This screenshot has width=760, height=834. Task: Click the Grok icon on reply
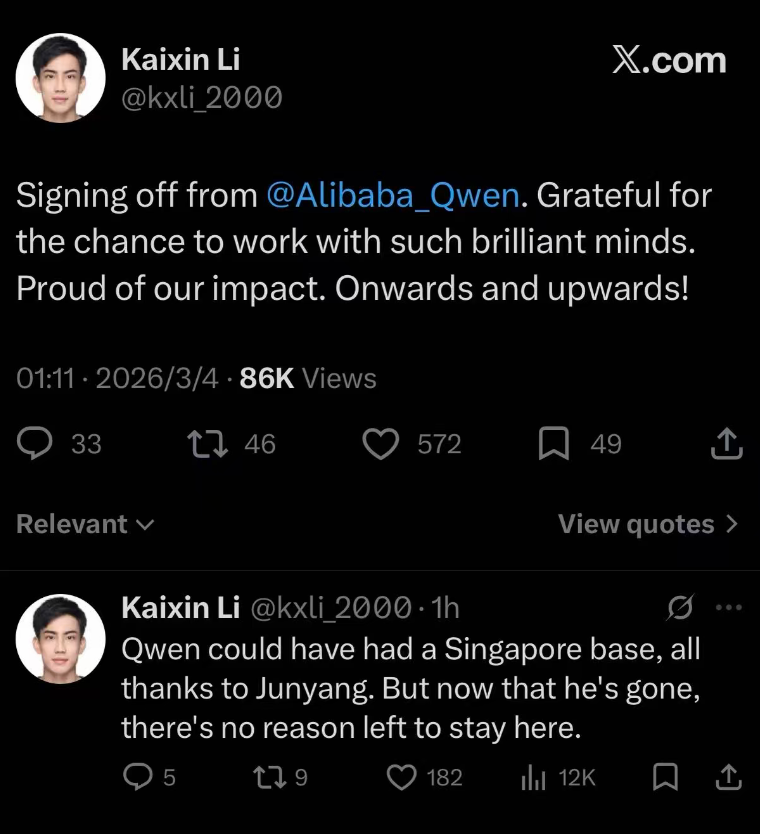click(x=681, y=607)
